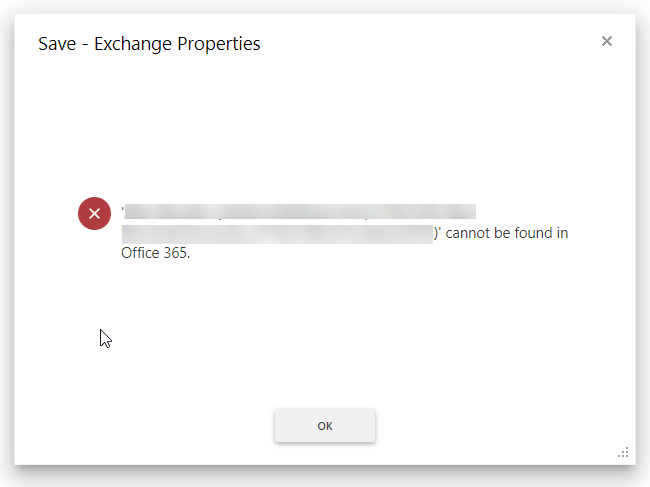The height and width of the screenshot is (487, 650).
Task: Click the dotted resize handle icon
Action: tap(623, 452)
